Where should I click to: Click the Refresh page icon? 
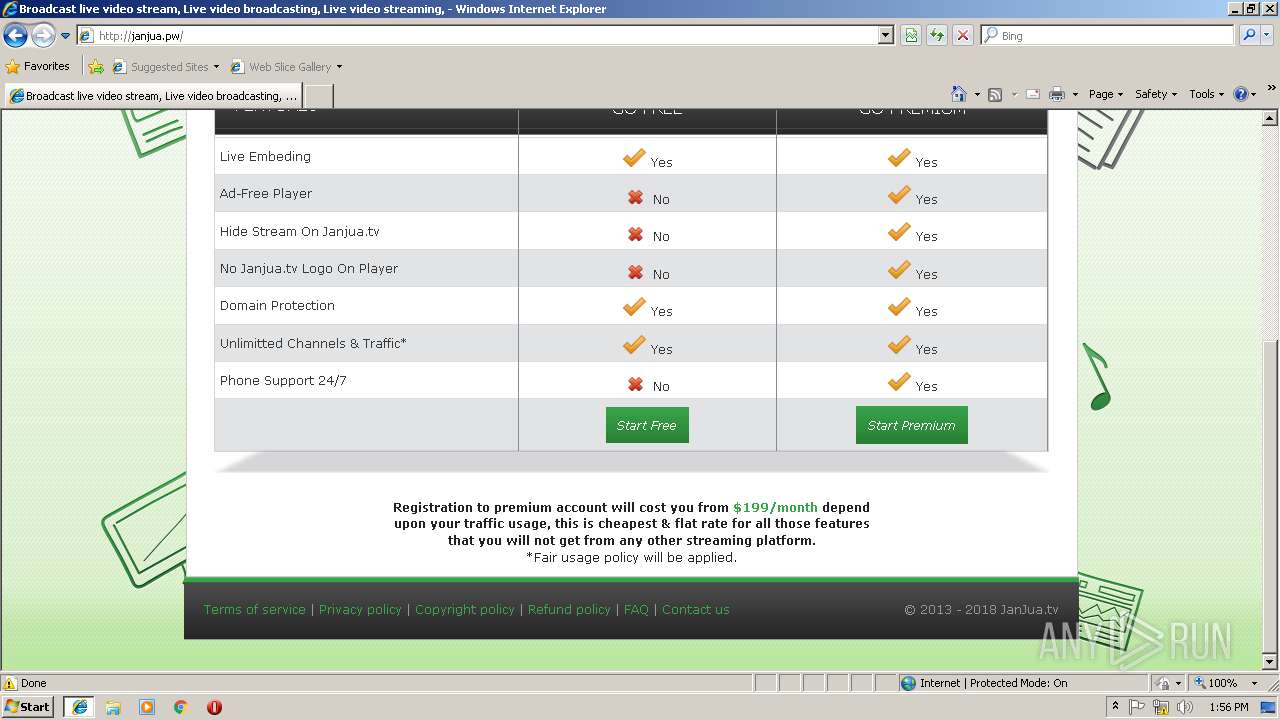(937, 35)
